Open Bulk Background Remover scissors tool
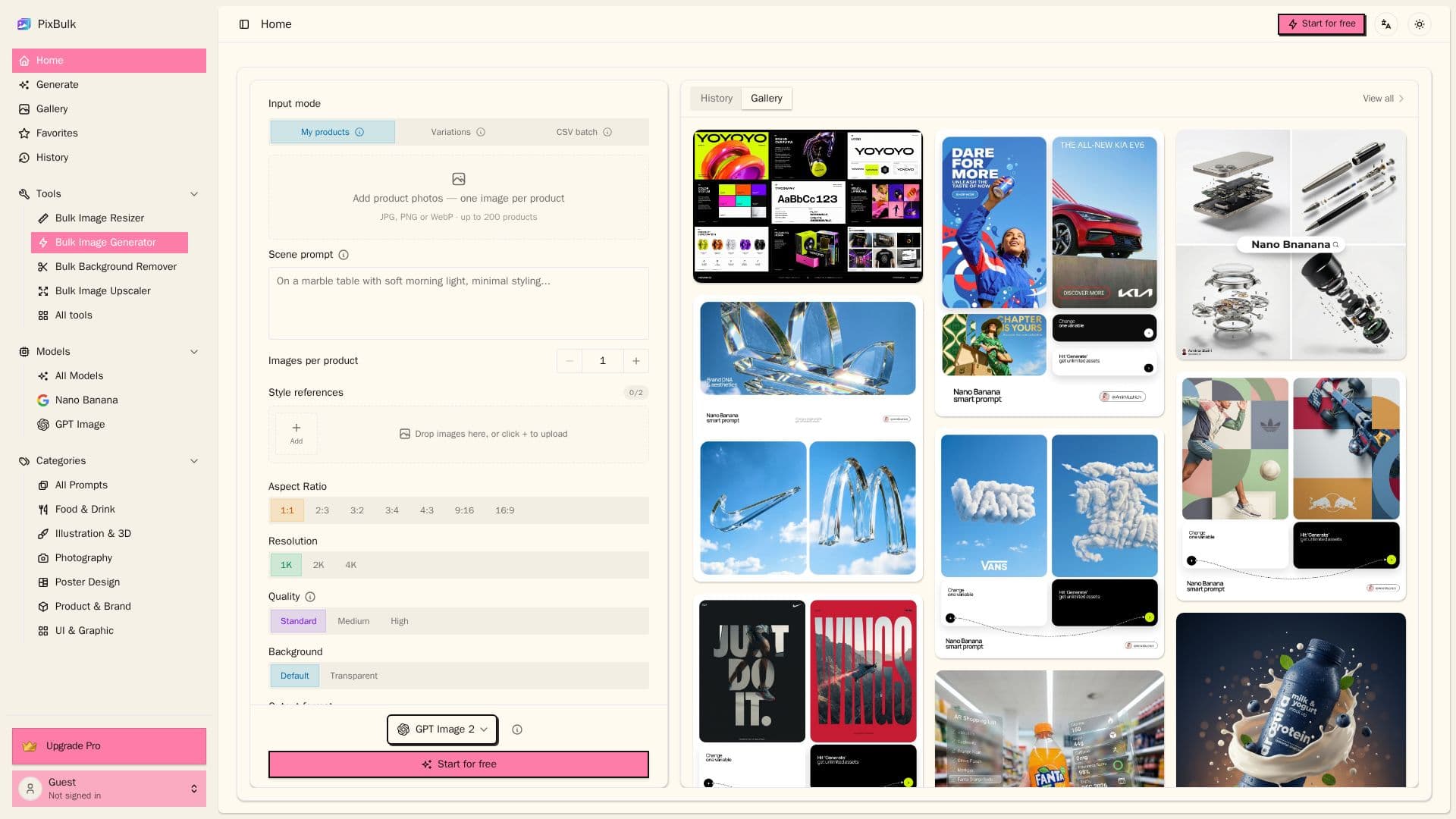Image resolution: width=1456 pixels, height=819 pixels. point(109,267)
